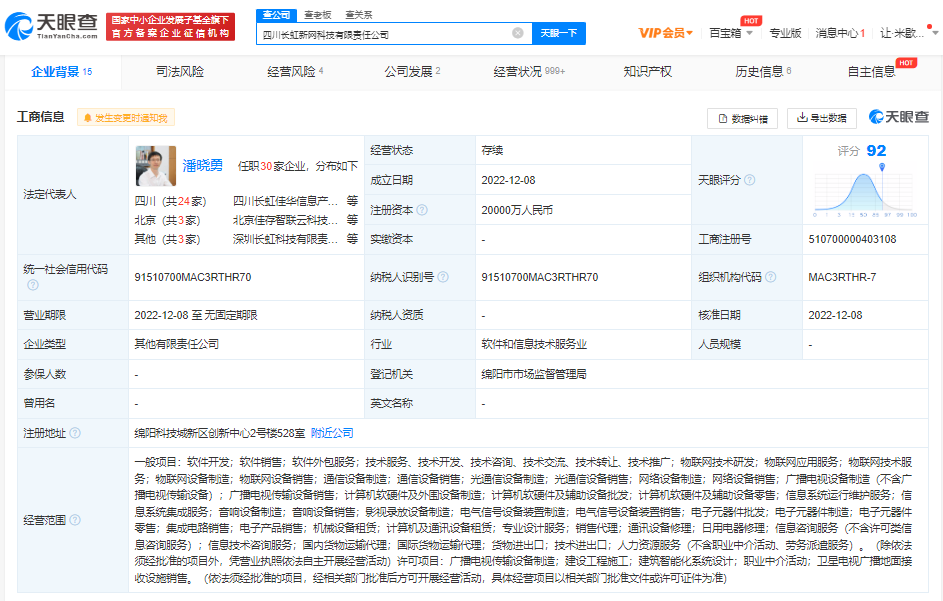This screenshot has height=601, width=943.
Task: Expand the VIP会员 dropdown
Action: click(666, 33)
